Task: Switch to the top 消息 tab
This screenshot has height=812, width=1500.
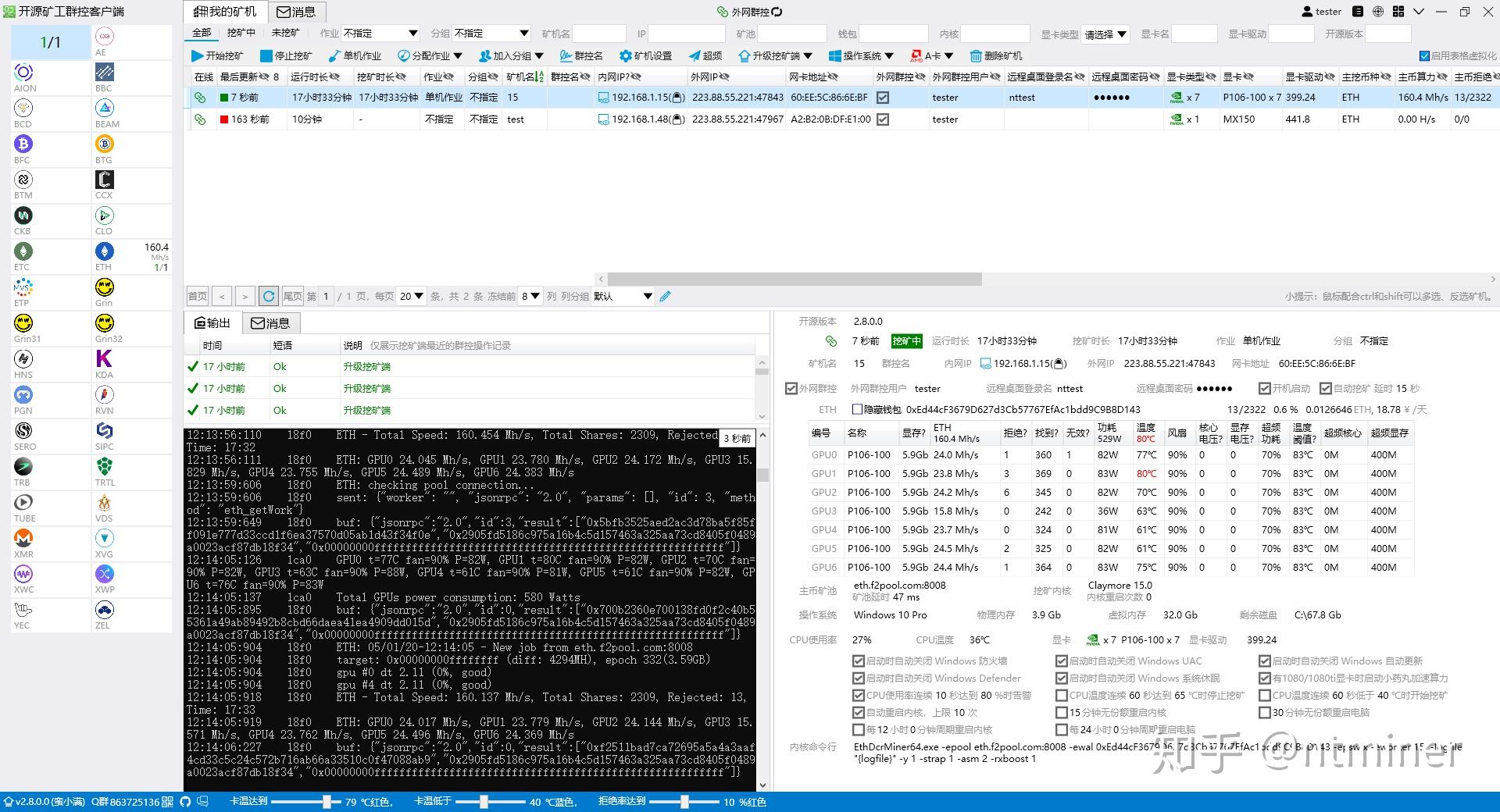Action: 297,12
